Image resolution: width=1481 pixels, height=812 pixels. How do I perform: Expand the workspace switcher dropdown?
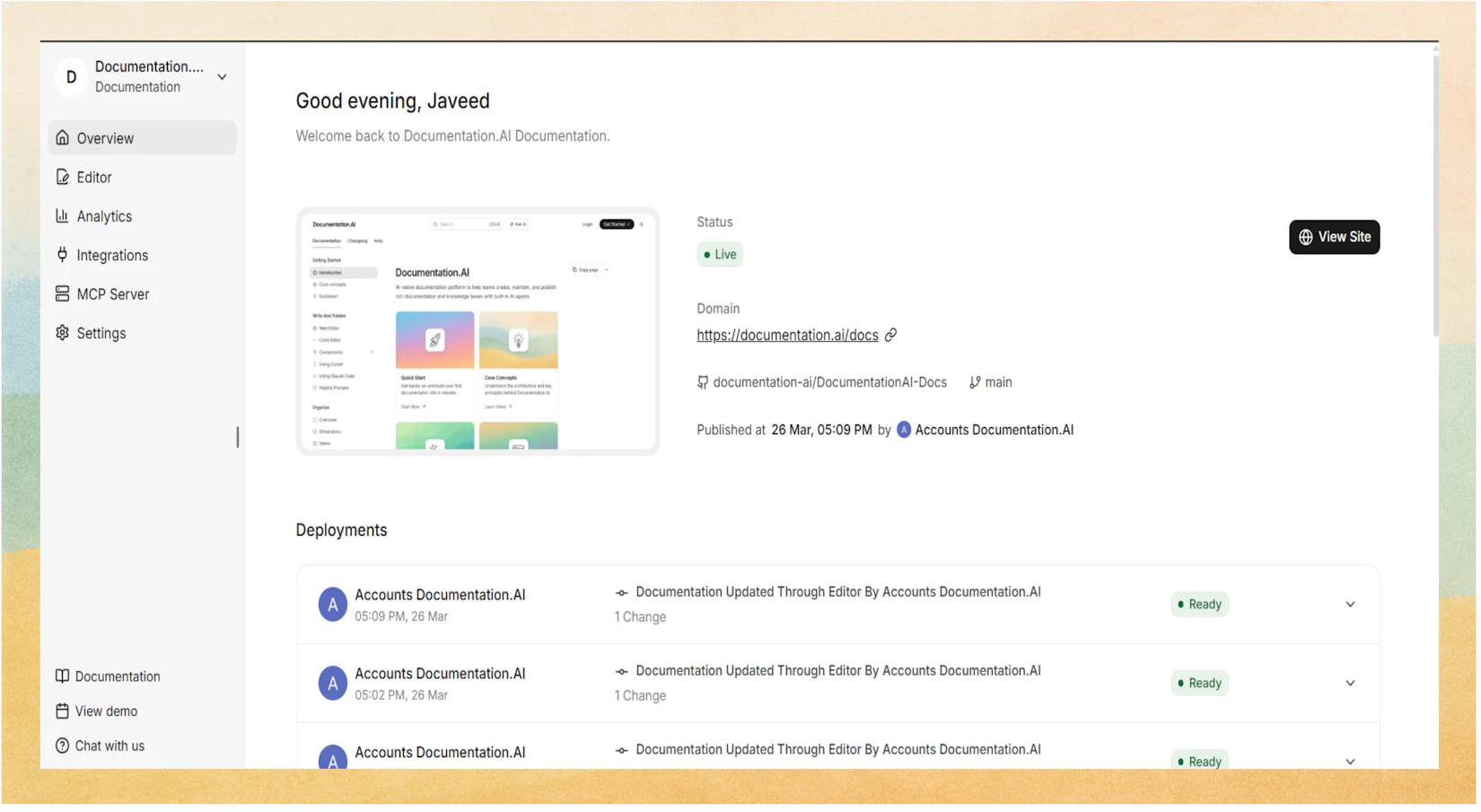222,77
